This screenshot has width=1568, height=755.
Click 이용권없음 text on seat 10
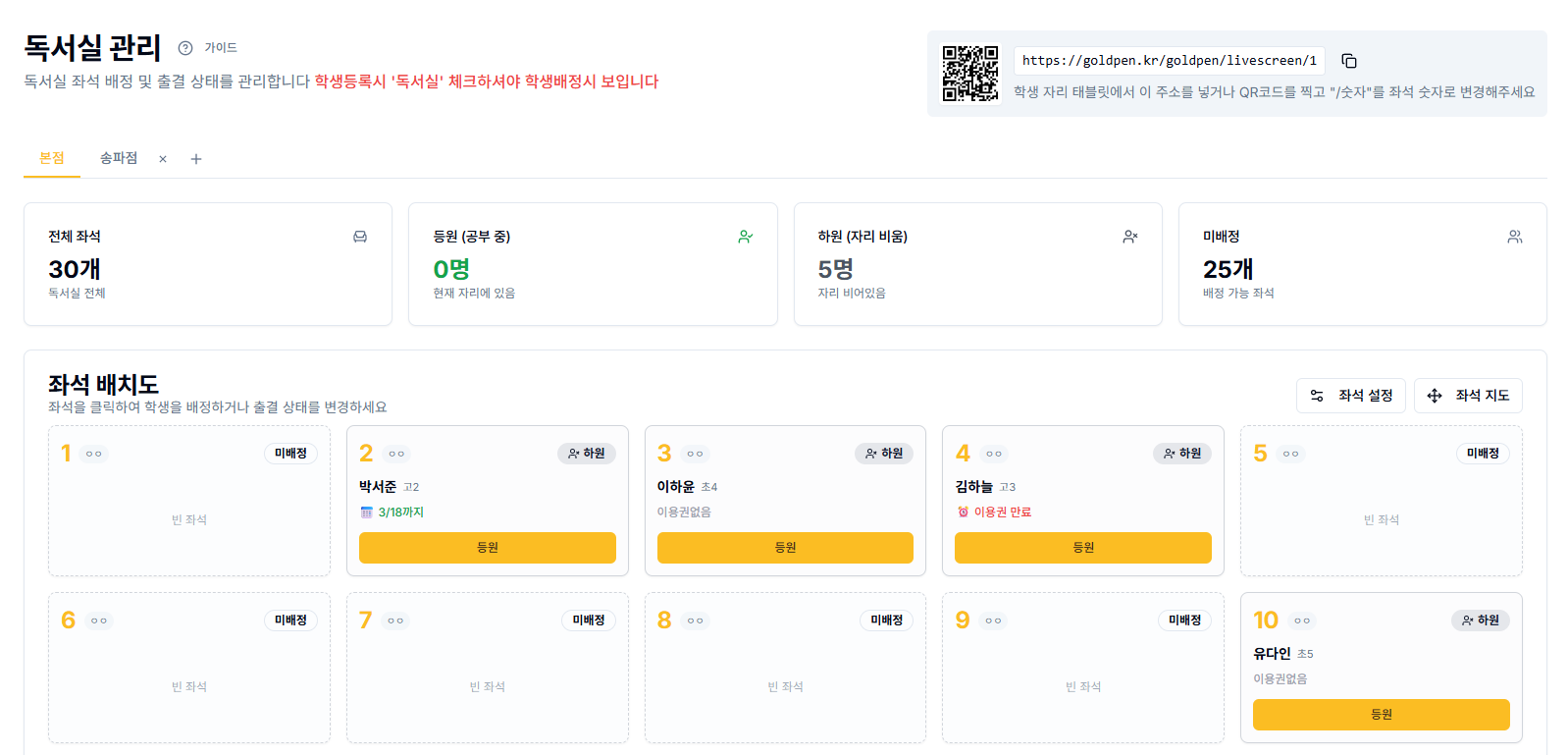[1280, 679]
